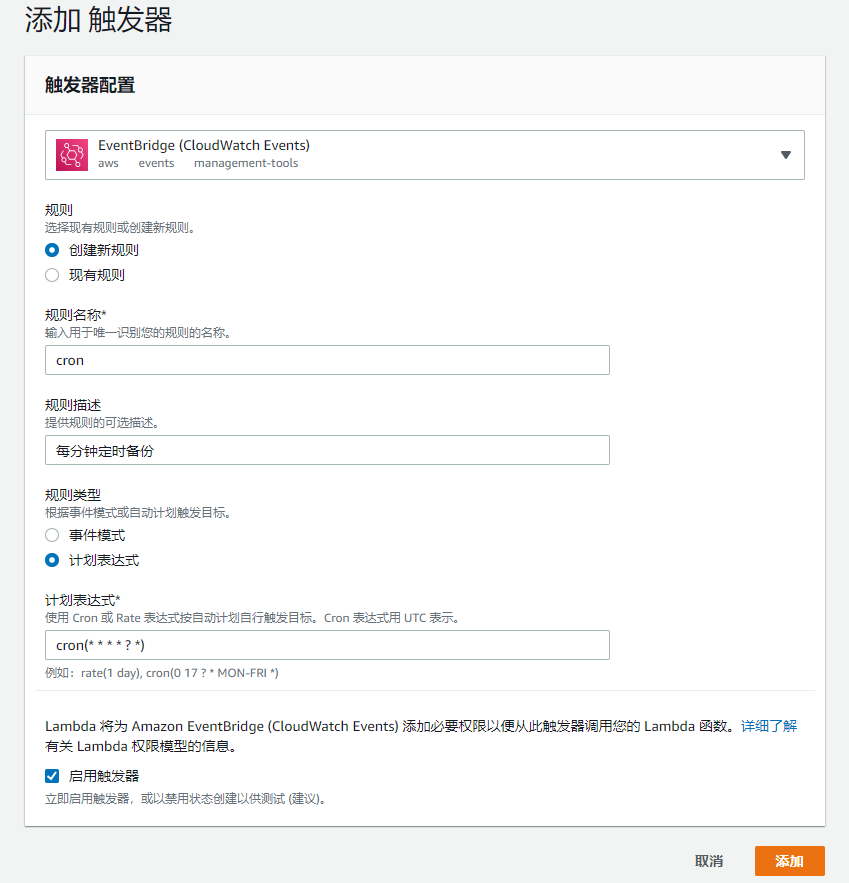Screen dimensions: 849x883
Task: Toggle the 启用触发器 checkbox
Action: coord(52,776)
